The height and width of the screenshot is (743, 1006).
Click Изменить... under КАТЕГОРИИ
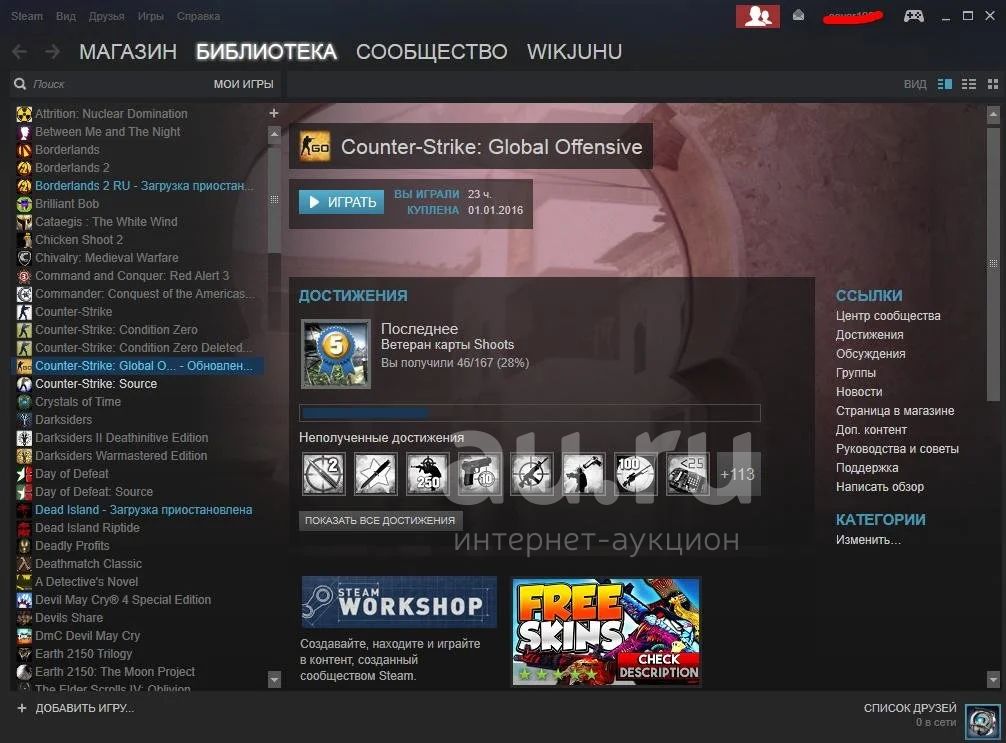click(x=868, y=540)
